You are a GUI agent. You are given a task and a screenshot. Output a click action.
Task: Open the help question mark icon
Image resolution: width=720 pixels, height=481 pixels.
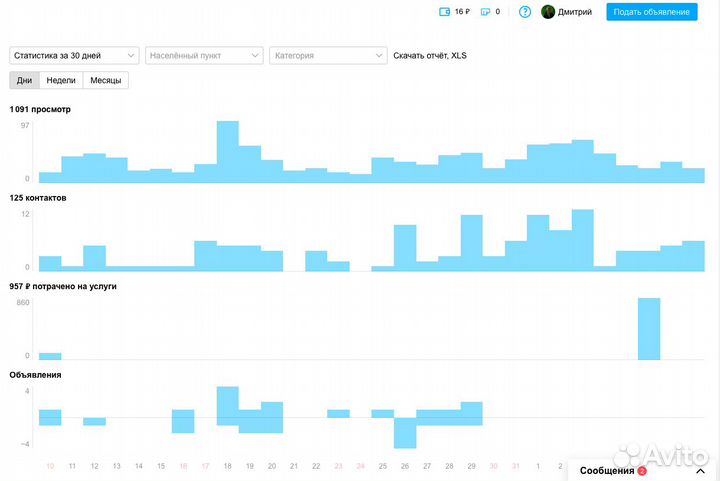click(x=525, y=12)
